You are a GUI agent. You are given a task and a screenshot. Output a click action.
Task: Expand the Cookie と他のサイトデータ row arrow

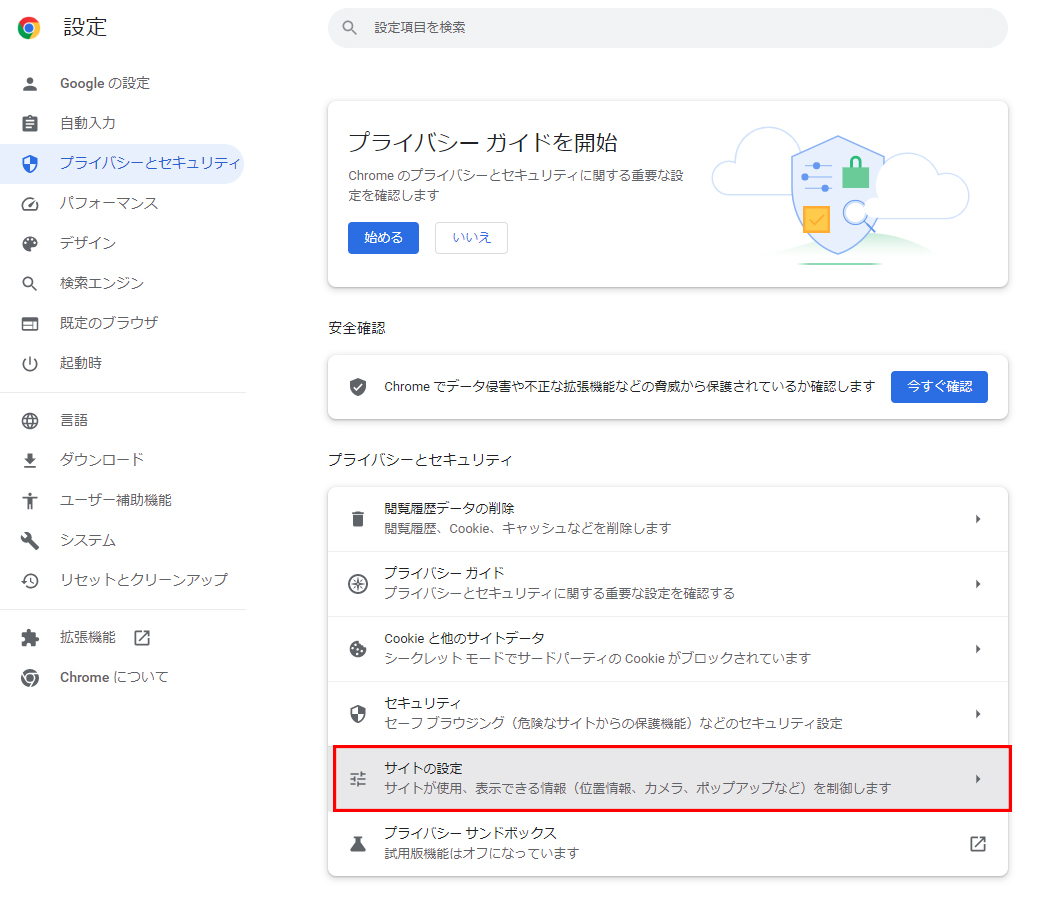(x=978, y=649)
